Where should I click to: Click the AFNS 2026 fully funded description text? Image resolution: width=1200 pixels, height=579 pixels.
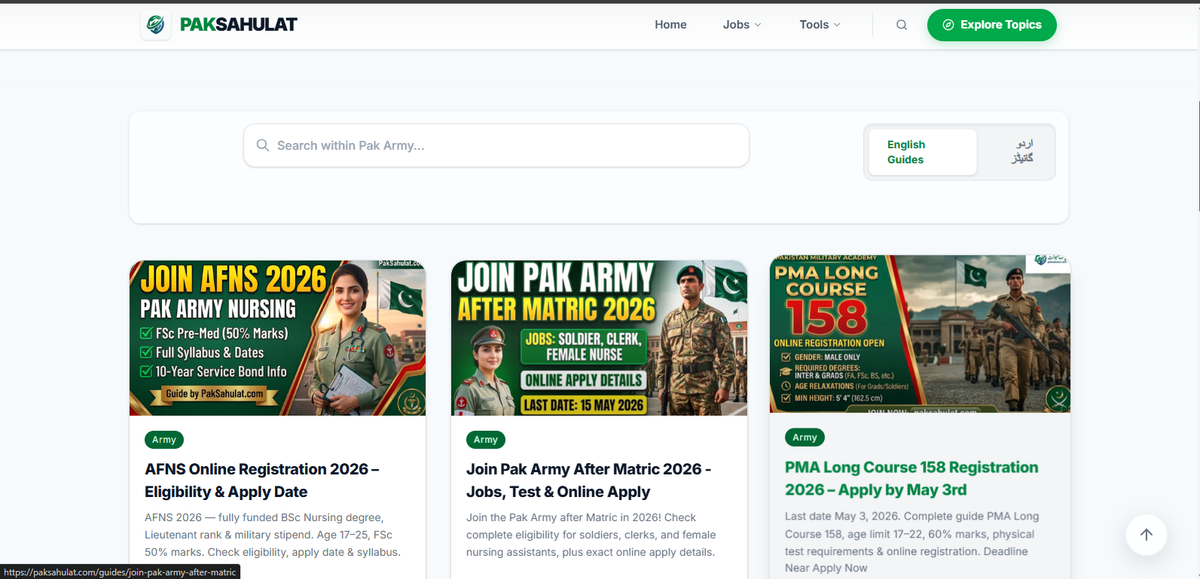[x=273, y=534]
